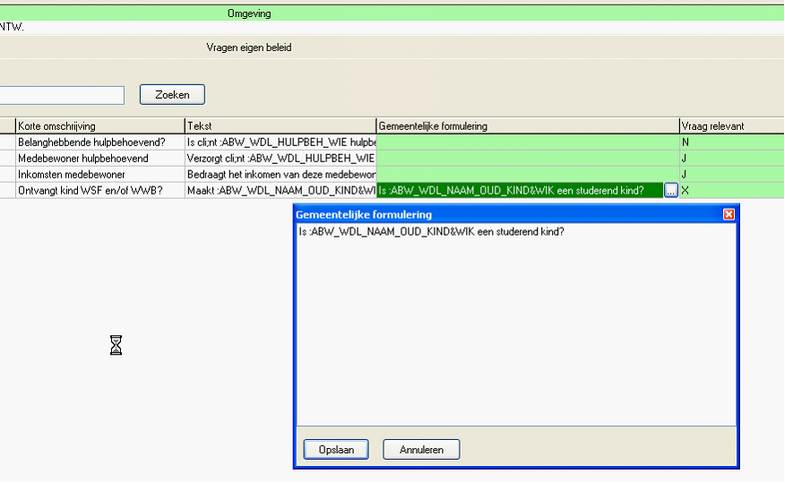The image size is (785, 483).
Task: Click into the search input field
Action: [62, 95]
